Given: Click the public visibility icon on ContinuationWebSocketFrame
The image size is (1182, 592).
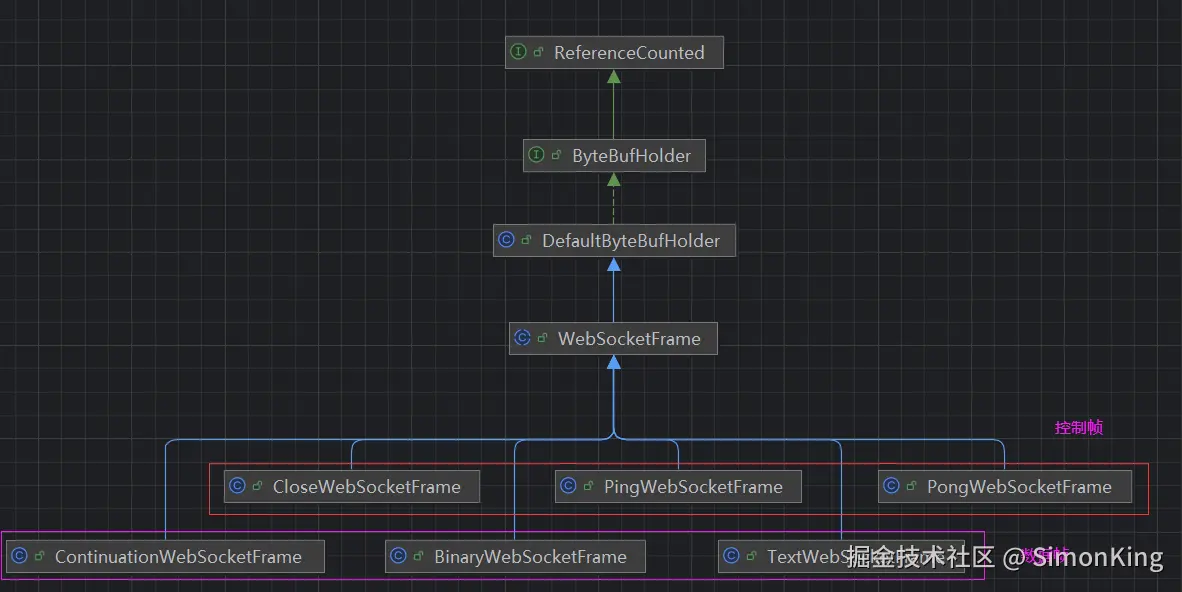Looking at the screenshot, I should pyautogui.click(x=39, y=556).
